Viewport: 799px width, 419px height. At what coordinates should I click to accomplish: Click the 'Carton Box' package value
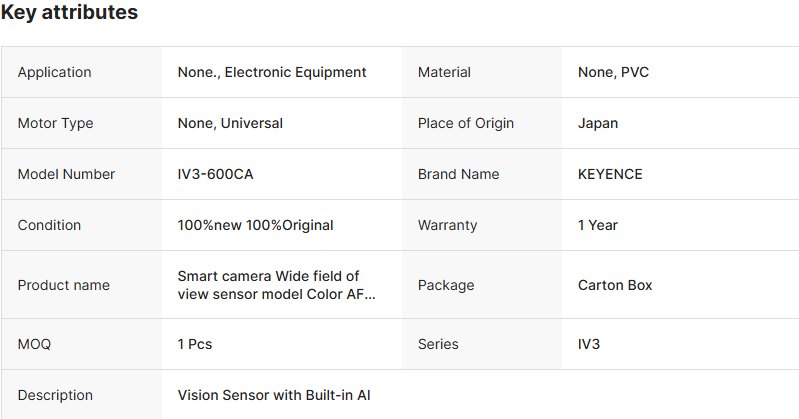pos(615,285)
